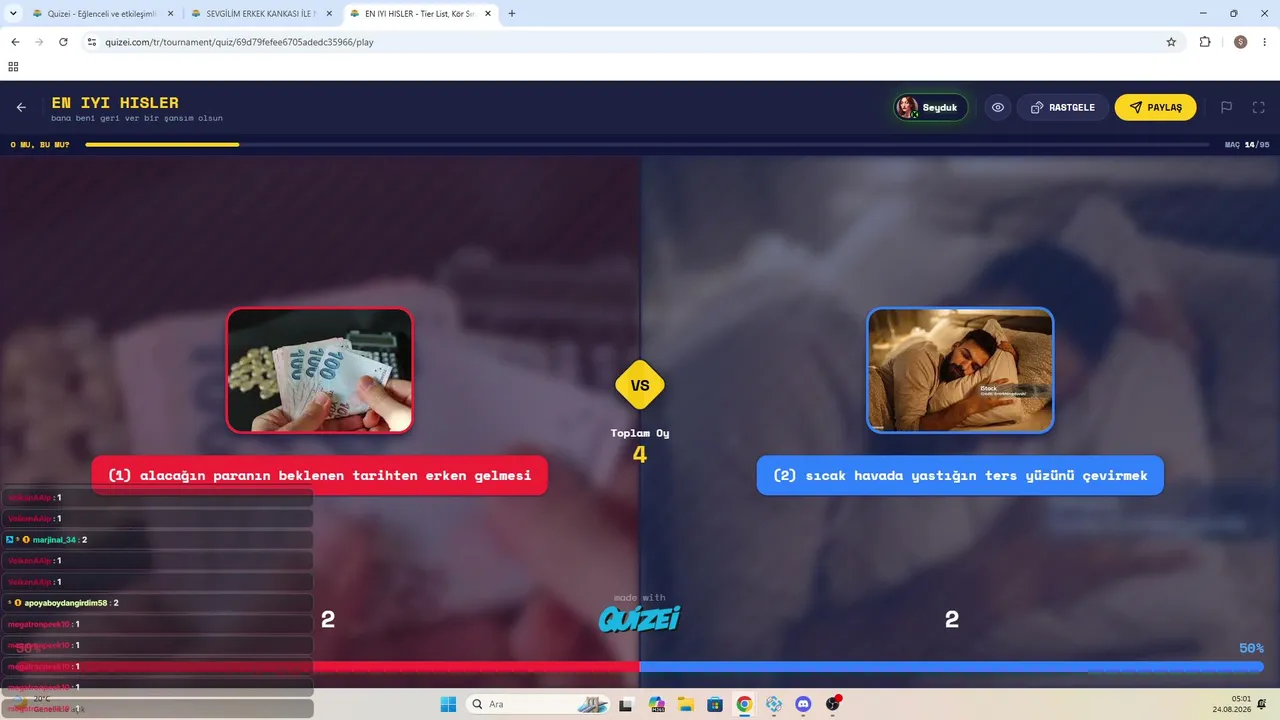Open File Explorer from taskbar
The image size is (1280, 720).
[686, 704]
